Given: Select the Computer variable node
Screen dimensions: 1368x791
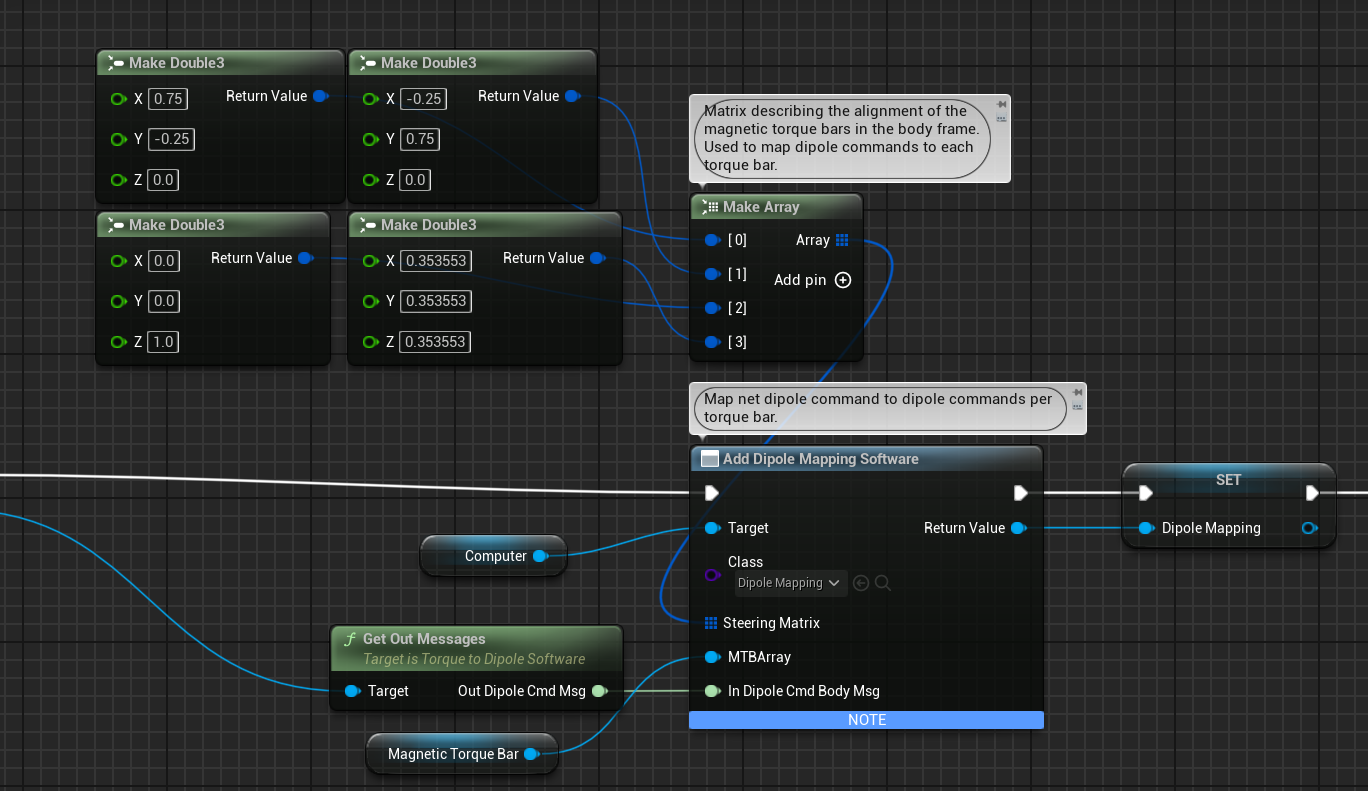Looking at the screenshot, I should click(x=494, y=556).
